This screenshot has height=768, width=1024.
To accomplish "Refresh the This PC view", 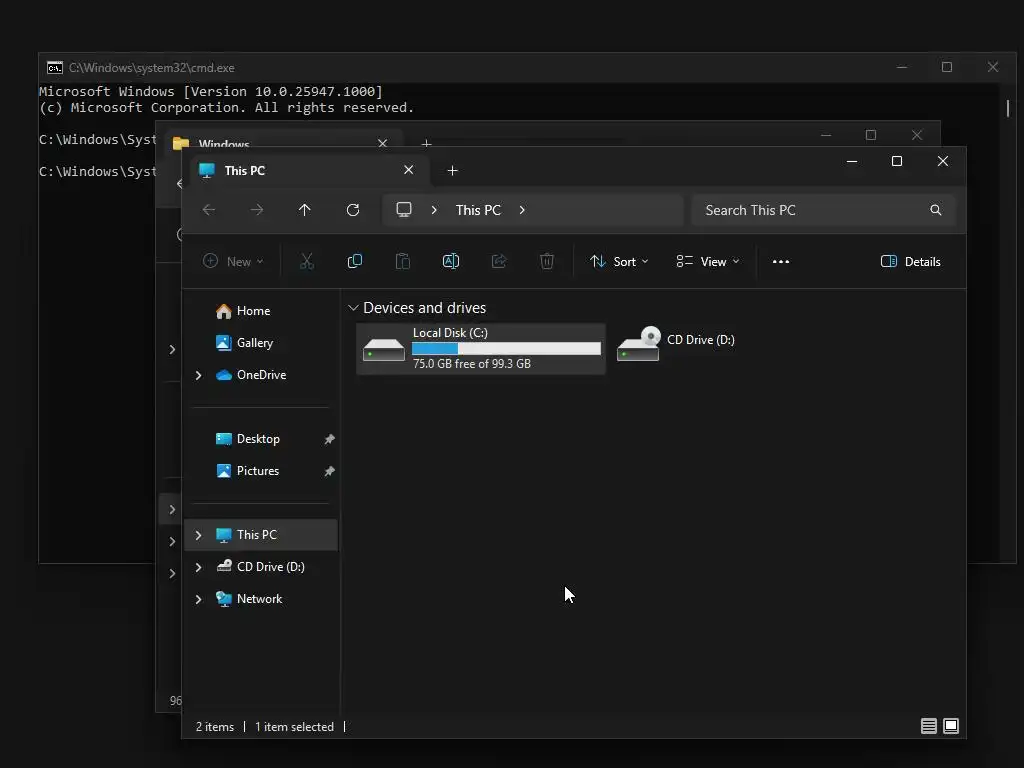I will (x=353, y=210).
